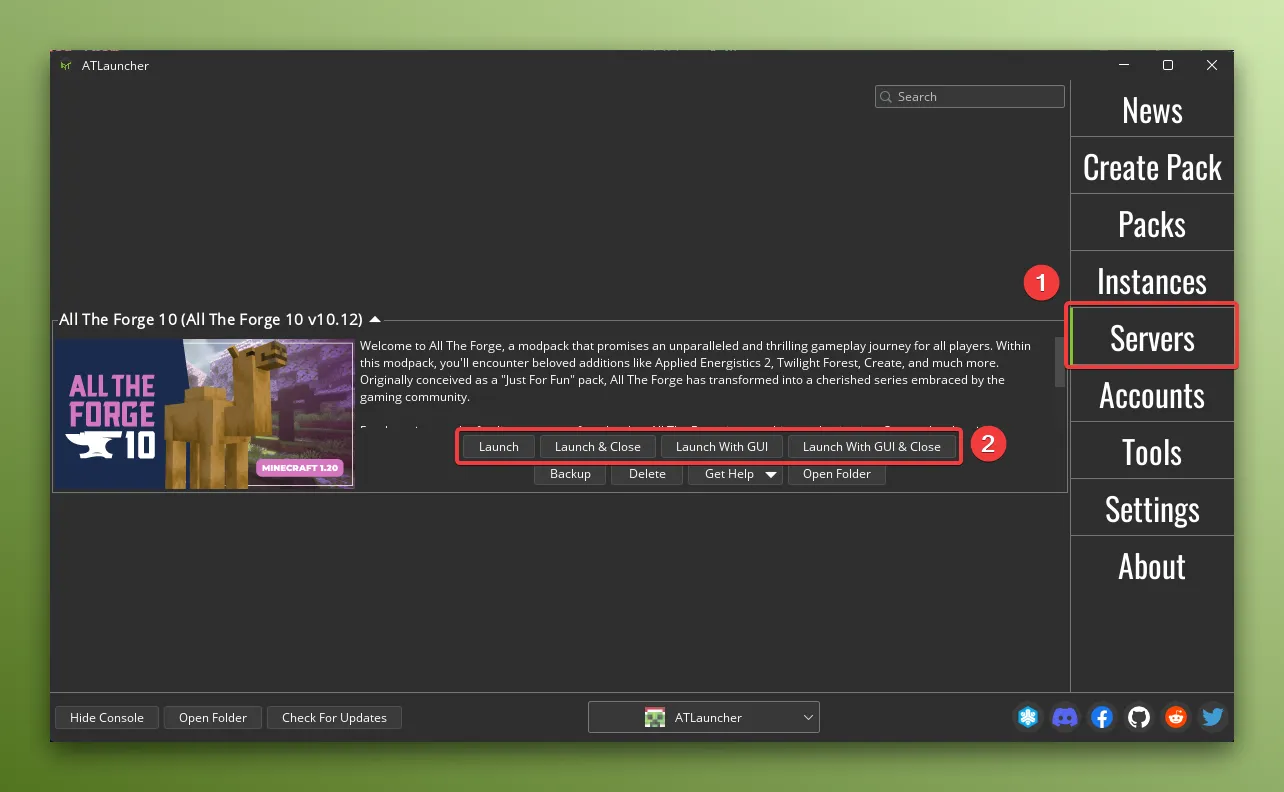Viewport: 1284px width, 792px height.
Task: Click the Reddit icon
Action: pos(1175,717)
